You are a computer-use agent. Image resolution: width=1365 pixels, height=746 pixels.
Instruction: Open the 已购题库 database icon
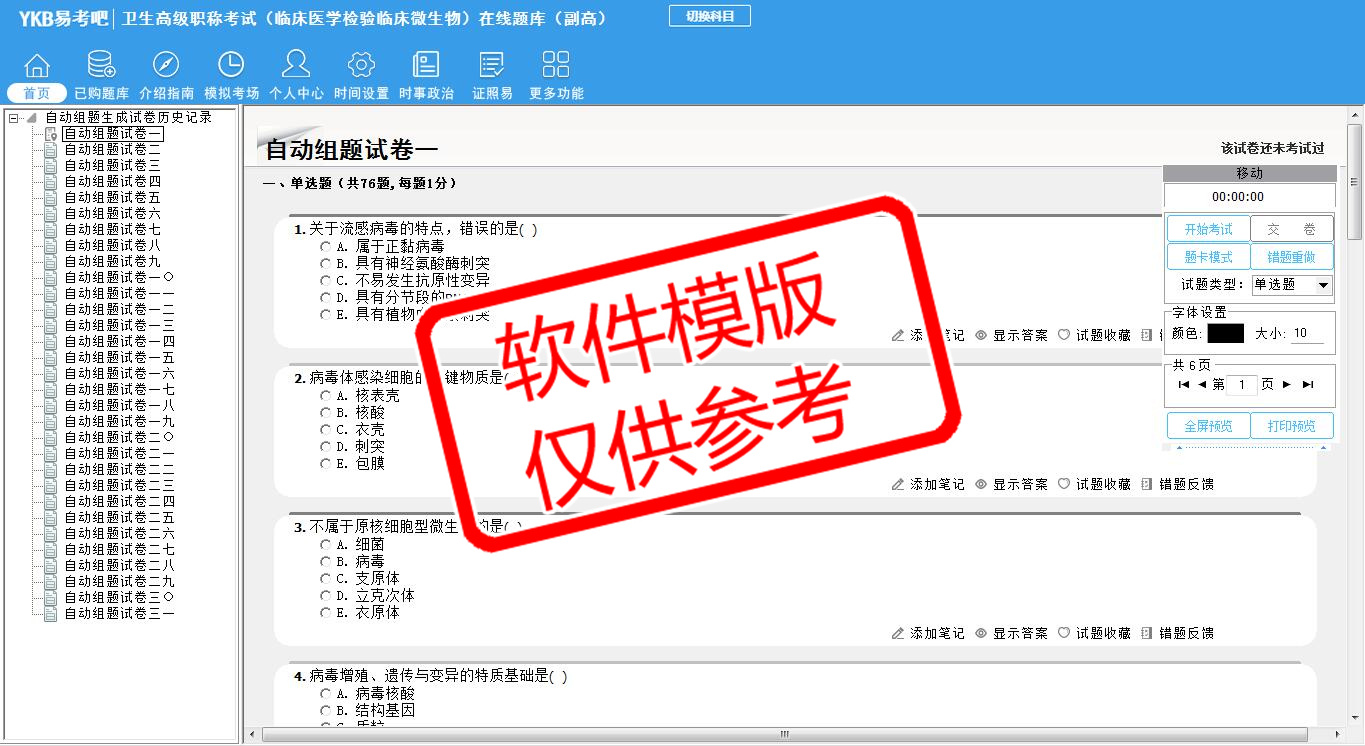(x=101, y=66)
